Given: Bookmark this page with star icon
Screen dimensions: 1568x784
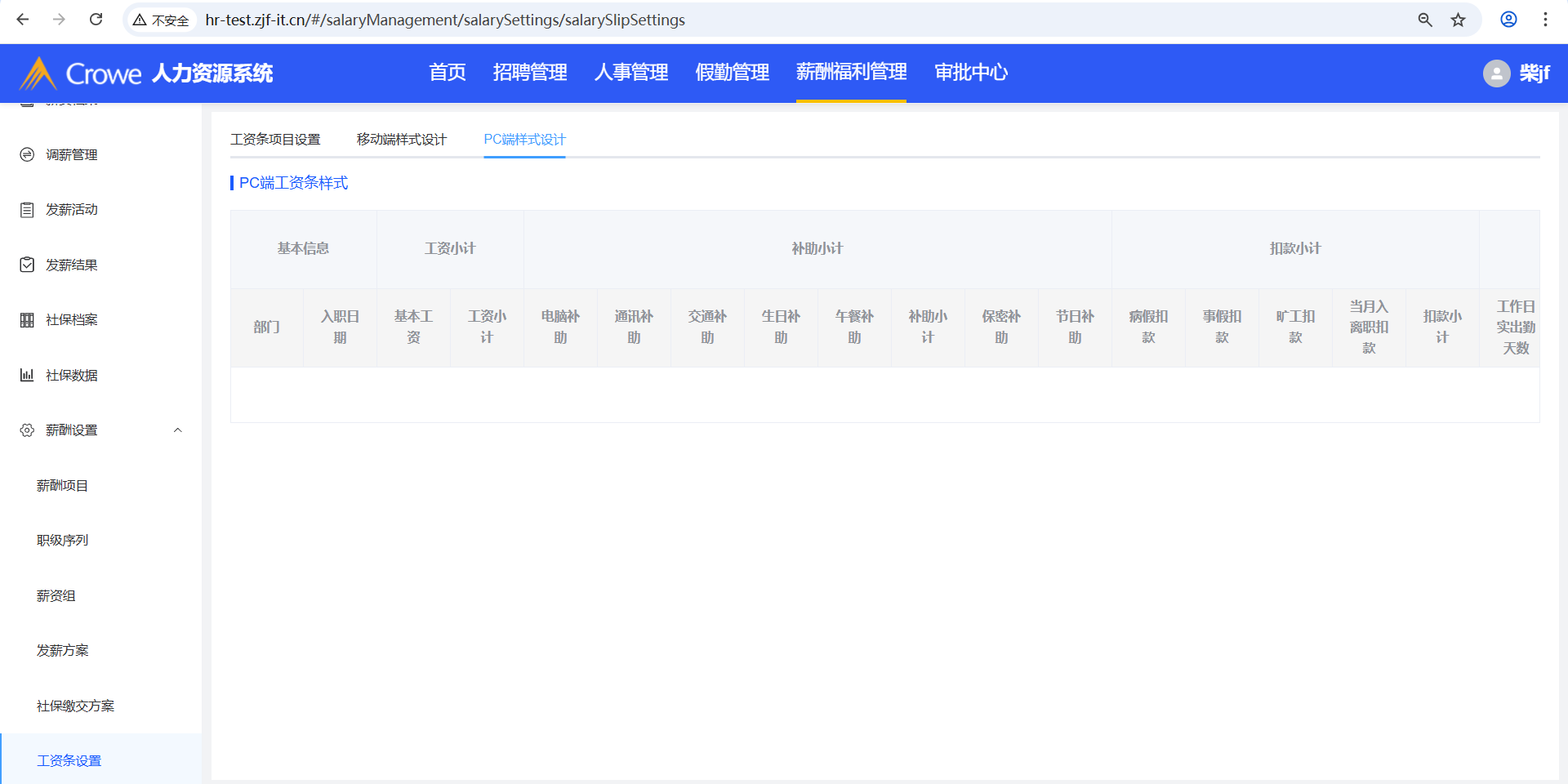Looking at the screenshot, I should pyautogui.click(x=1458, y=20).
